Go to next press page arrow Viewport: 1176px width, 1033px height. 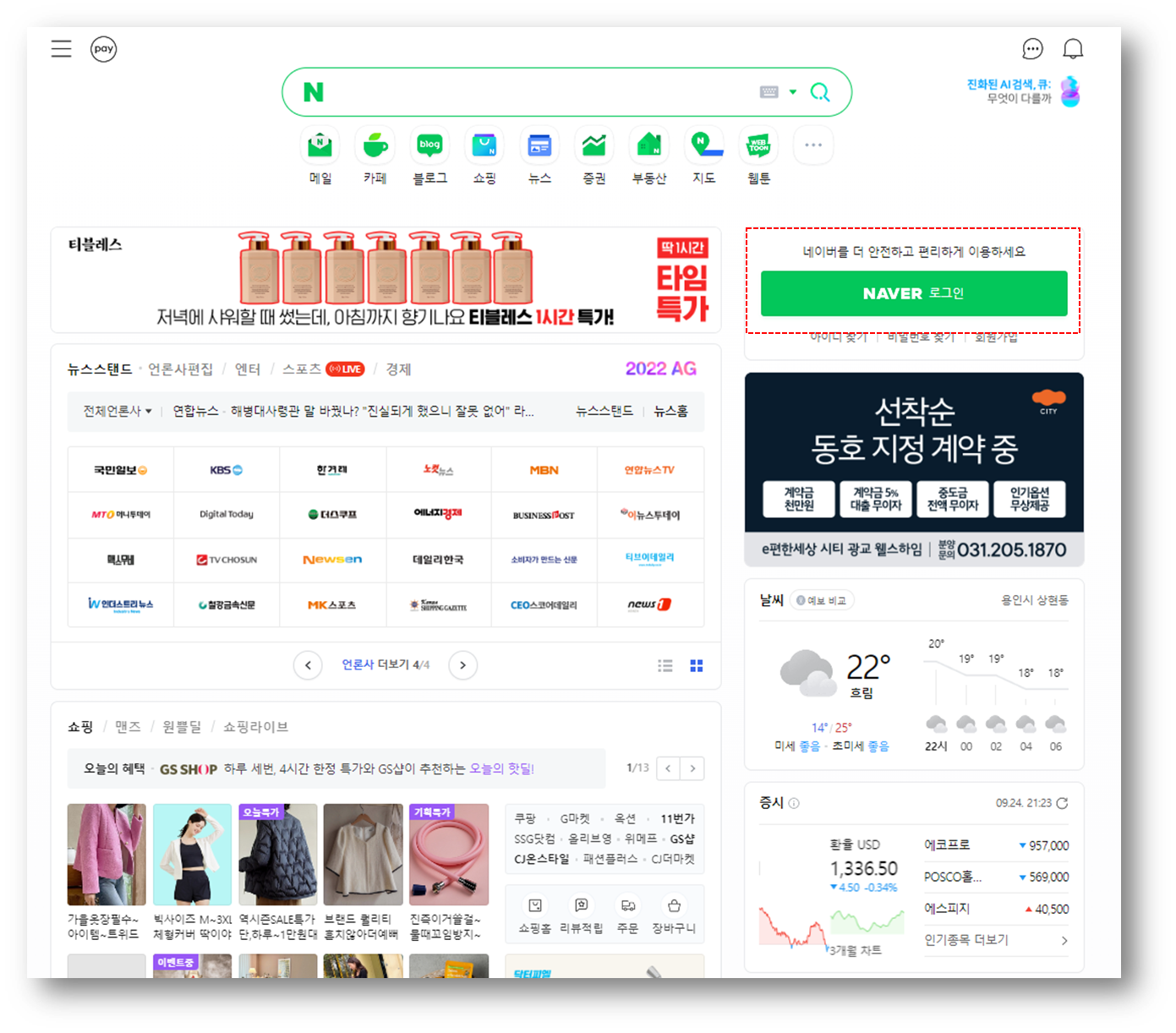(462, 665)
